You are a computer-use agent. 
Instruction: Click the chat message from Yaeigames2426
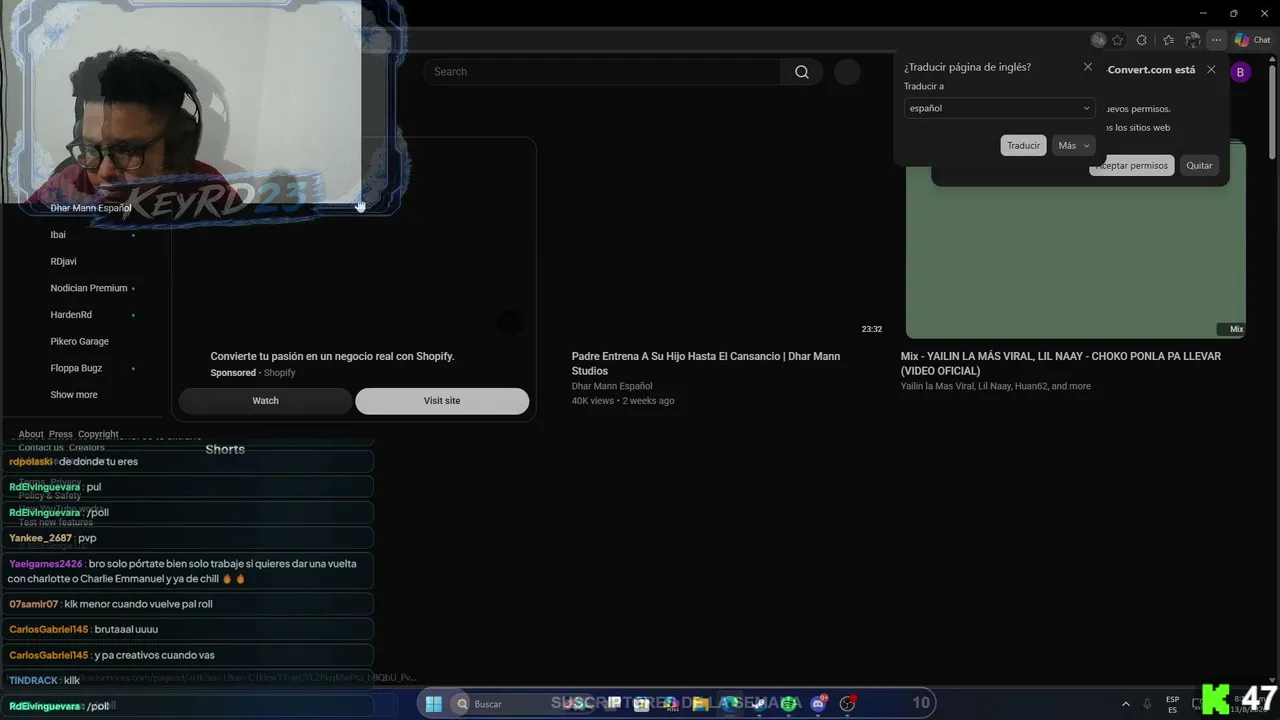click(x=188, y=571)
